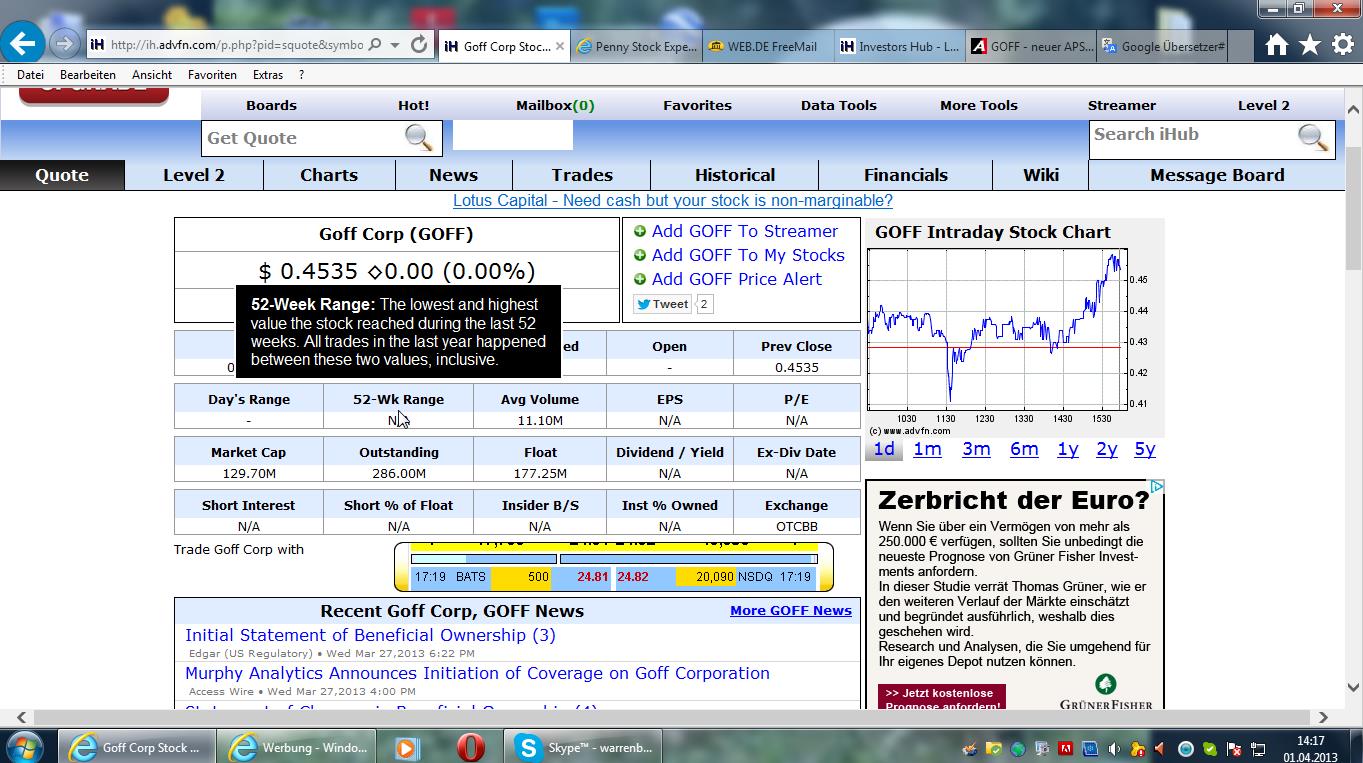The image size is (1363, 763).
Task: Select the Trades tab
Action: [582, 175]
